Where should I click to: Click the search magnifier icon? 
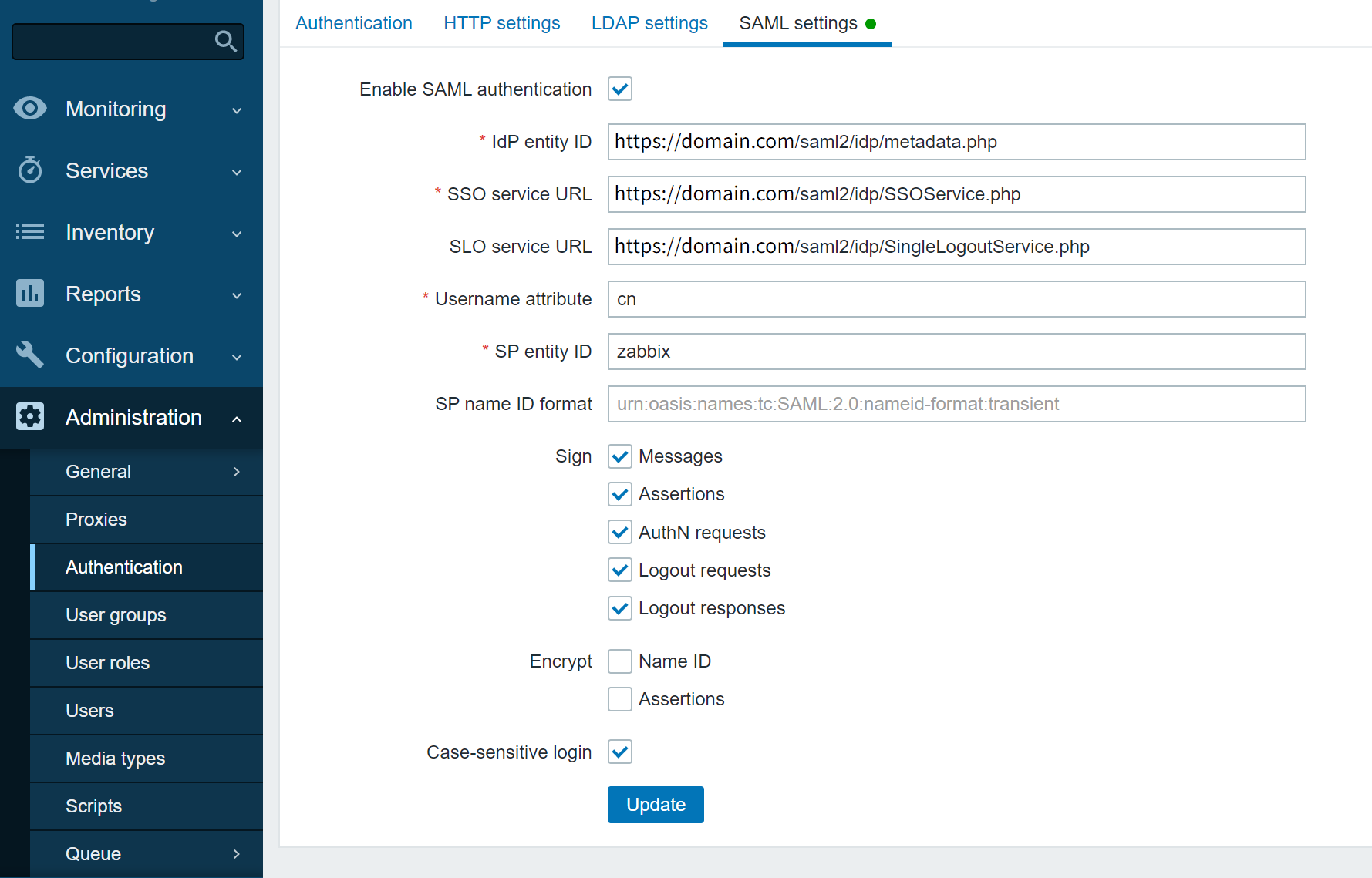point(225,41)
